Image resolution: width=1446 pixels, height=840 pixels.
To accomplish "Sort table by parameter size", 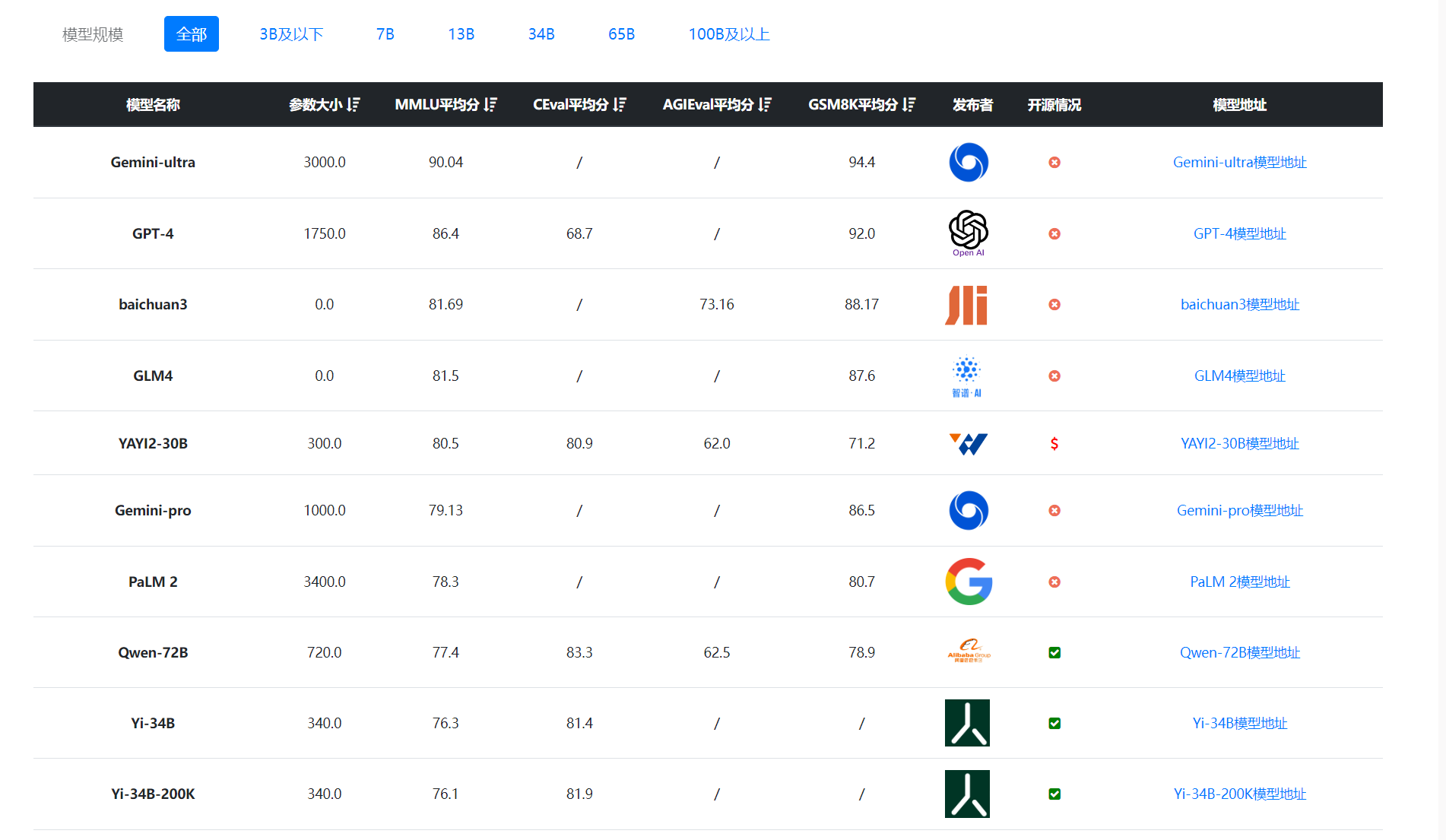I will click(x=354, y=105).
